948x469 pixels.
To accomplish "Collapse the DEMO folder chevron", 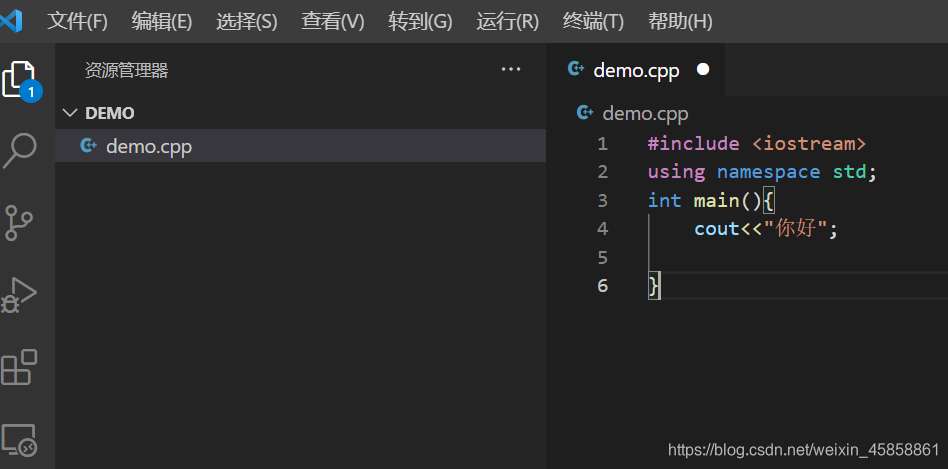I will pos(71,112).
